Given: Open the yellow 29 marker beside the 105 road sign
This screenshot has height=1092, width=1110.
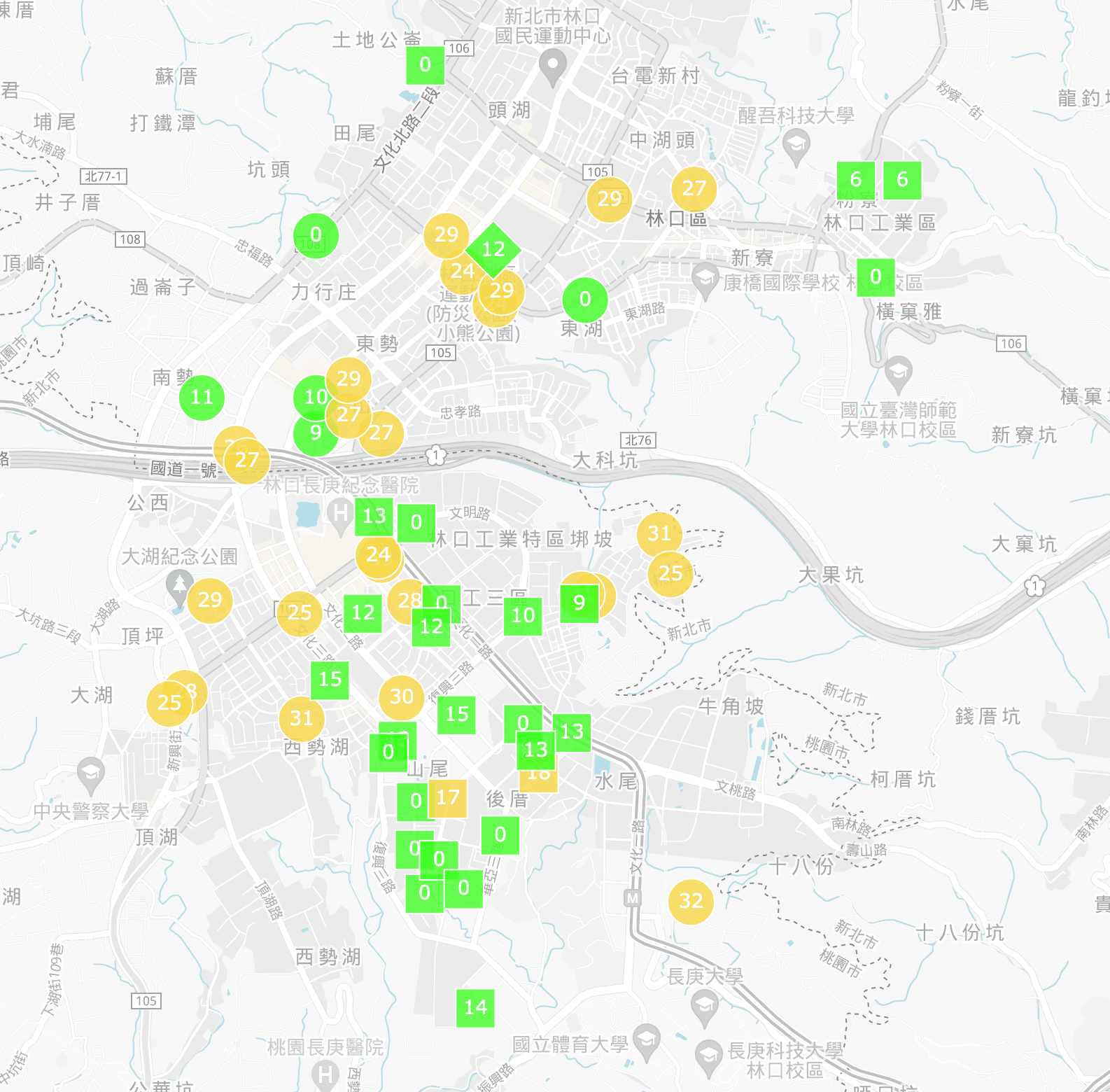Looking at the screenshot, I should point(609,199).
